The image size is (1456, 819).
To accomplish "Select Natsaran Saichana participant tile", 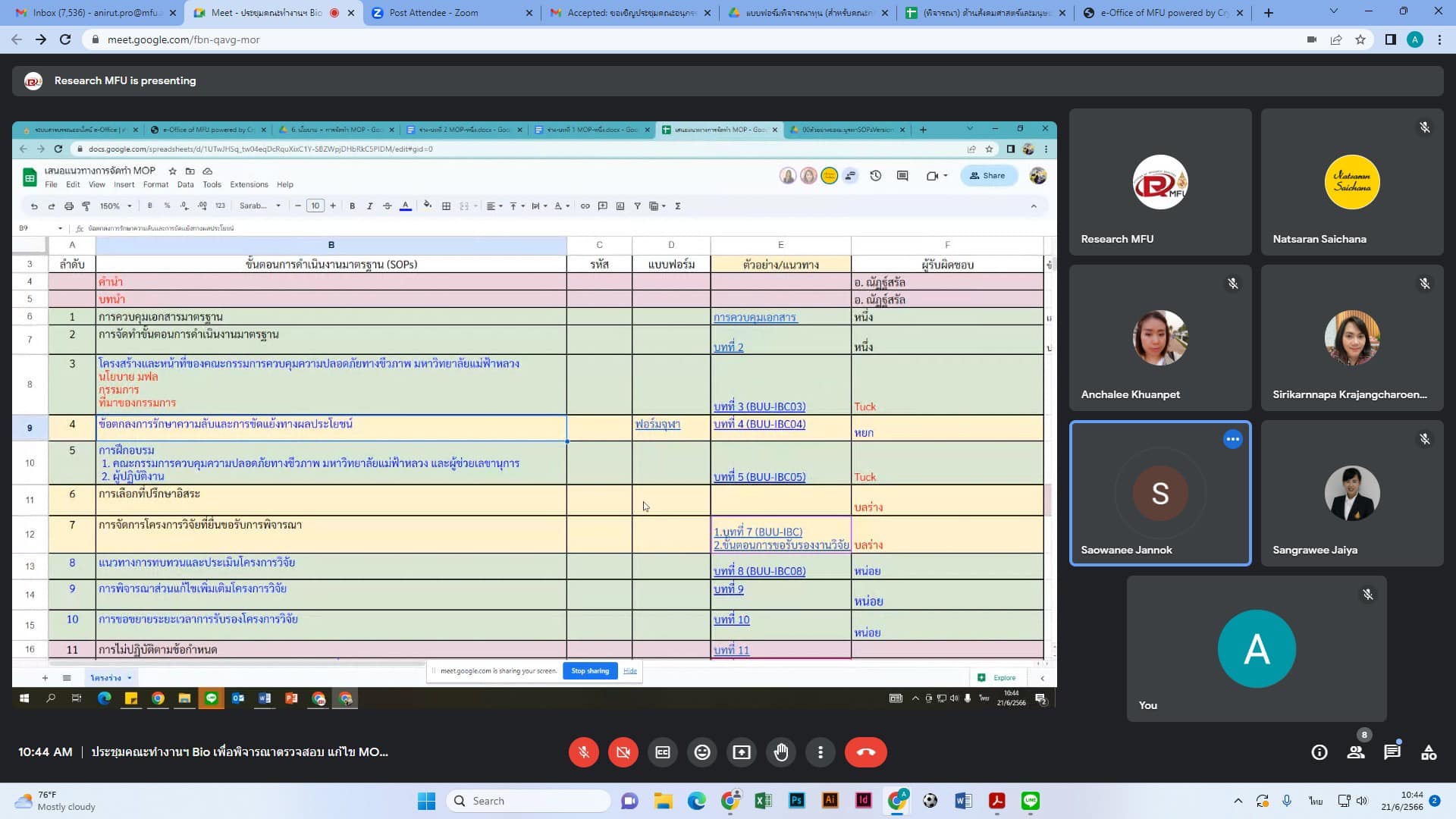I will click(x=1352, y=182).
